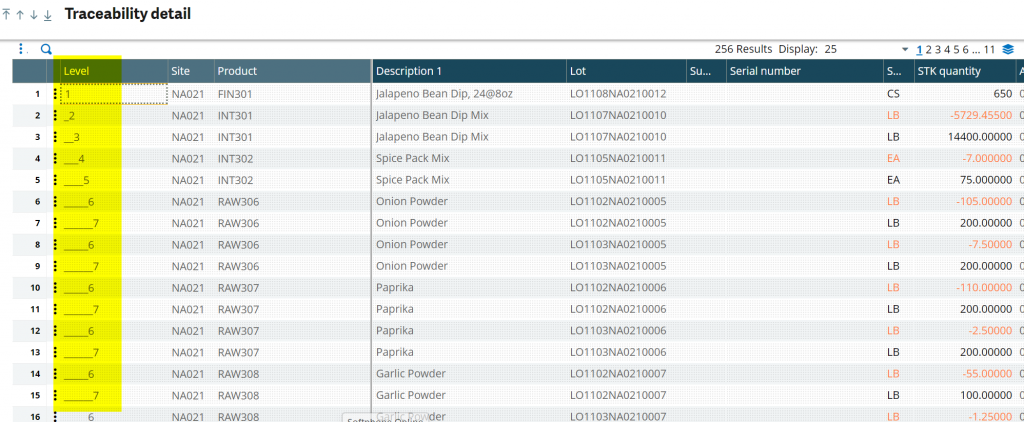Go to results page 2

point(929,49)
